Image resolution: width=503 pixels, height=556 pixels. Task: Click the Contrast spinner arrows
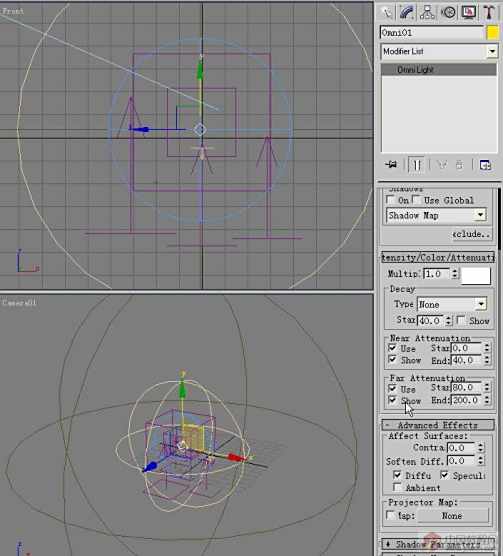(x=481, y=447)
